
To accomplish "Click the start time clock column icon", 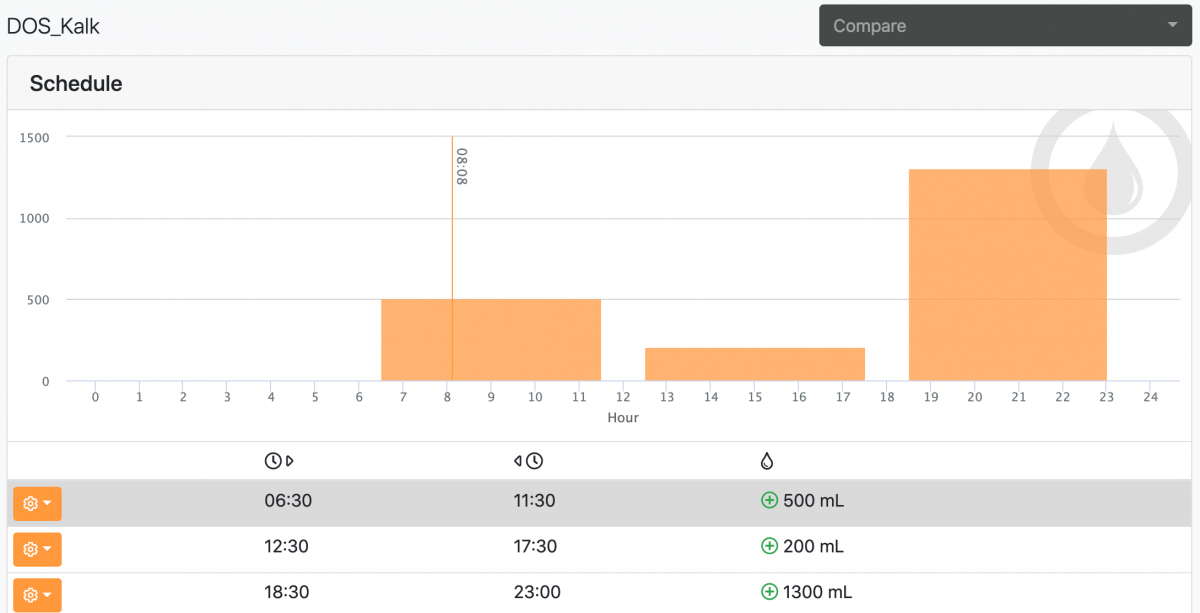I will pyautogui.click(x=279, y=461).
